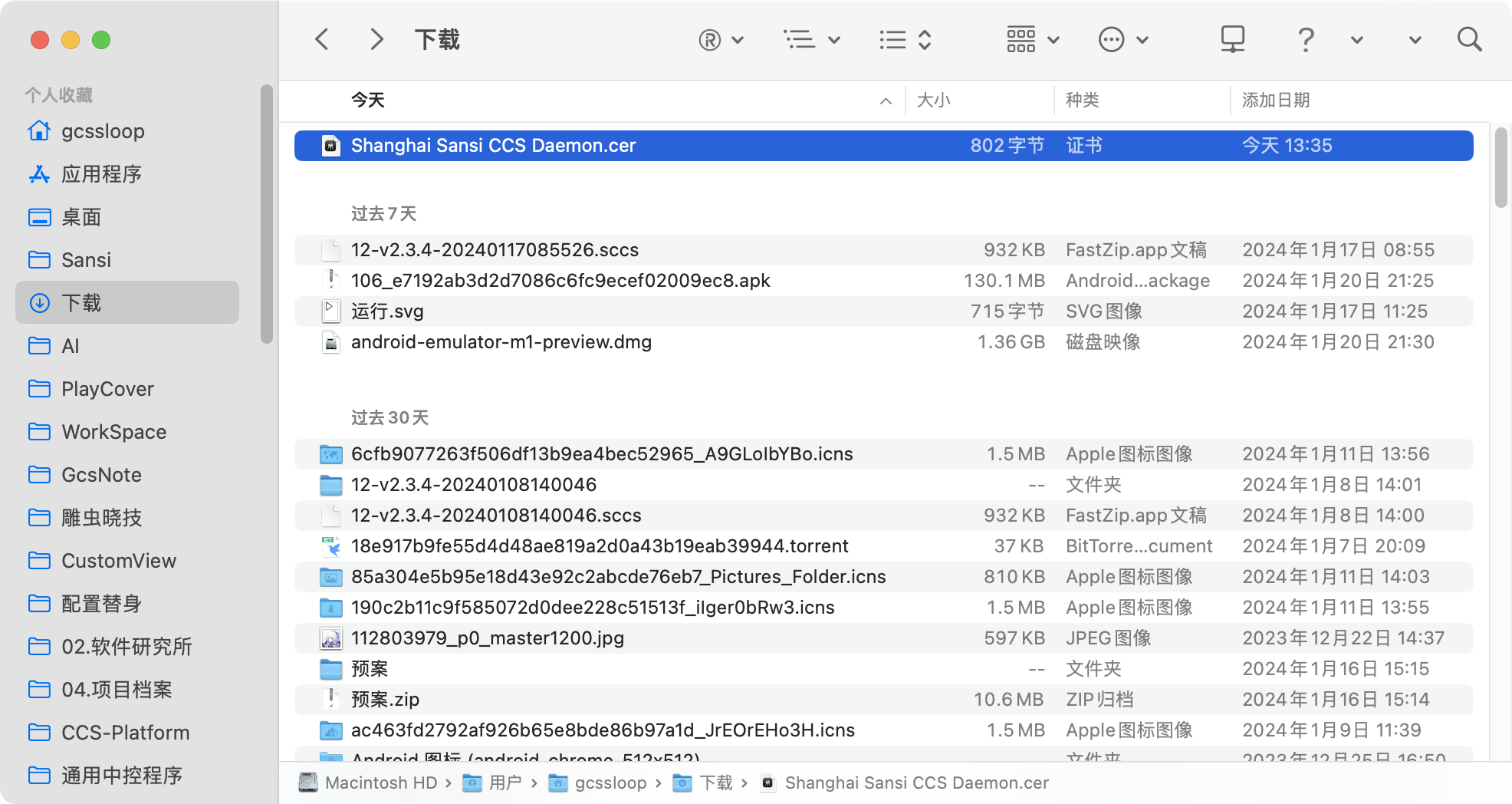Open the chevron dropdown next to the question mark
Image resolution: width=1512 pixels, height=804 pixels.
pos(1356,40)
